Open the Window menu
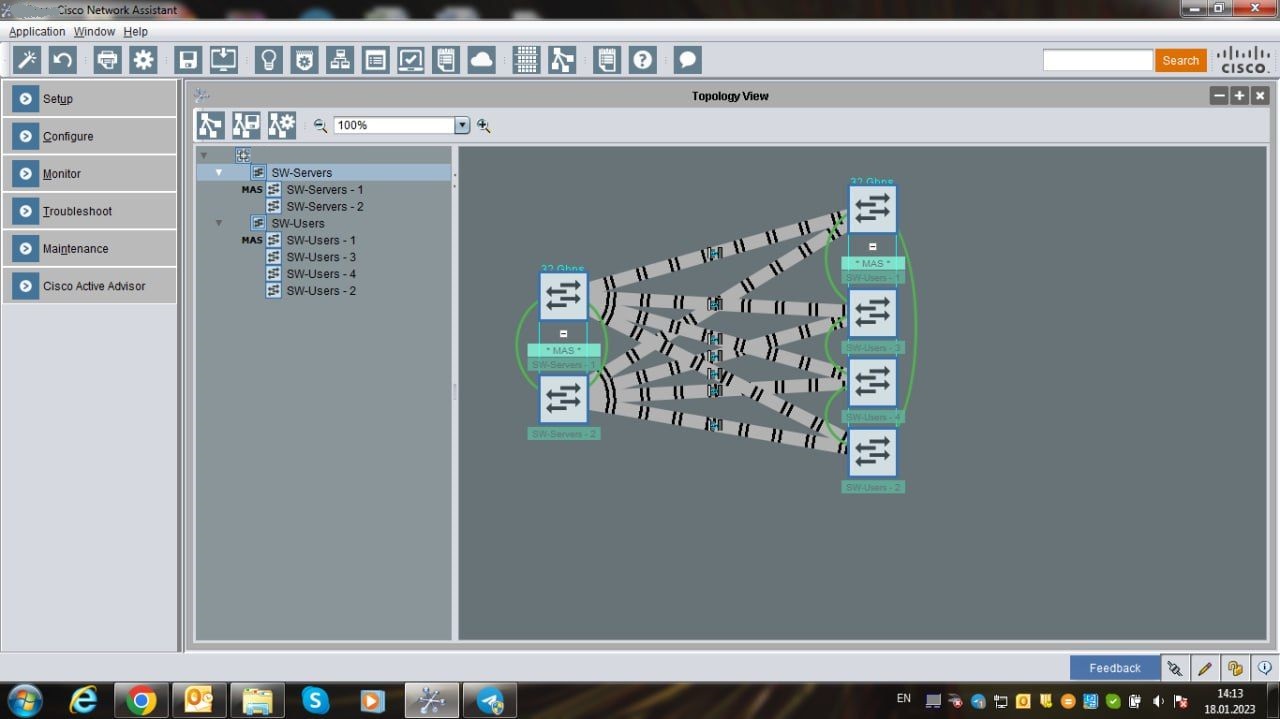 click(94, 32)
